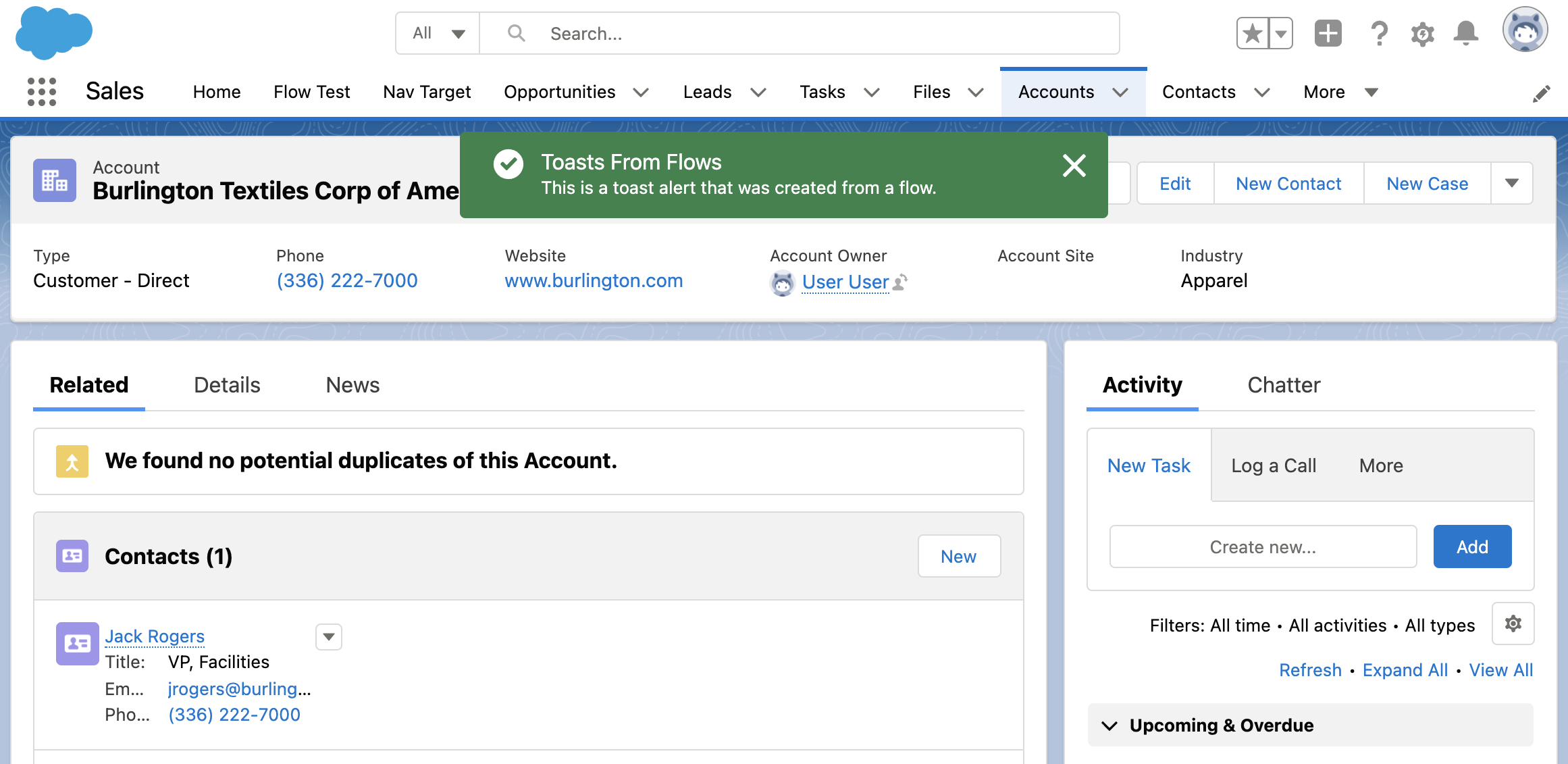Open the Nav Target tab
The width and height of the screenshot is (1568, 764).
point(427,92)
